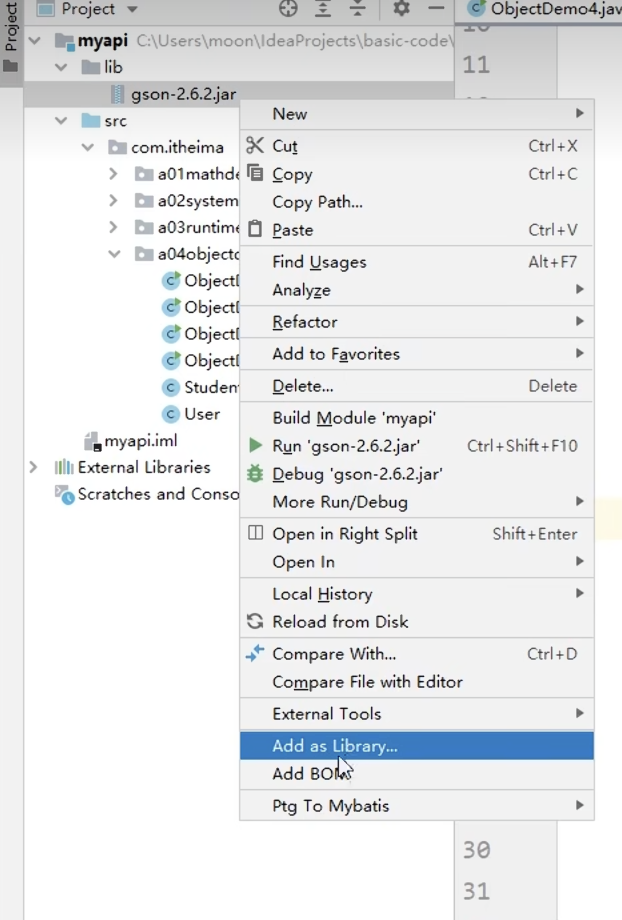Collapse the a04 package node
Image resolution: width=622 pixels, height=920 pixels.
[x=114, y=254]
